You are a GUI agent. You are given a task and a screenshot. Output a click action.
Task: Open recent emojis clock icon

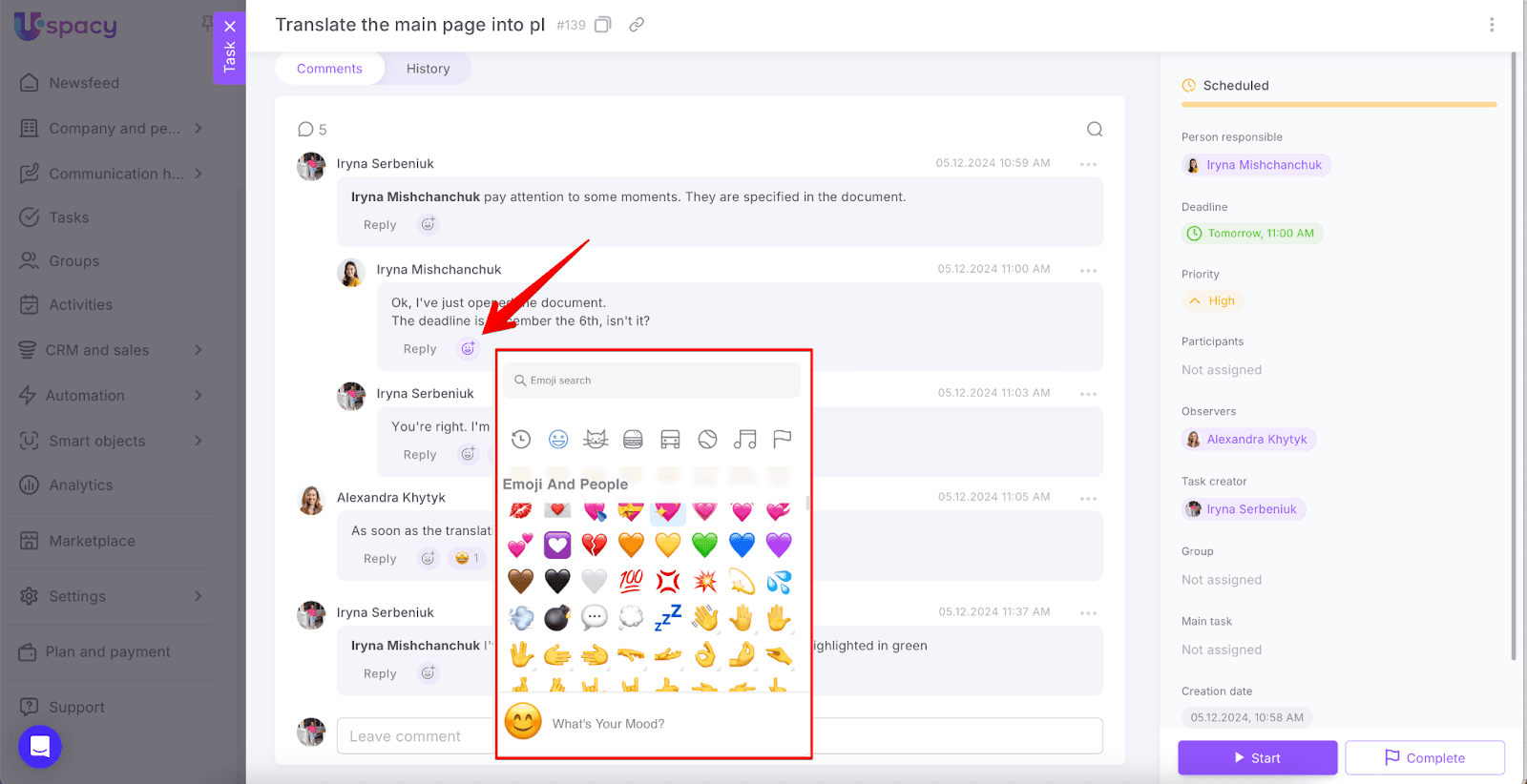tap(521, 439)
